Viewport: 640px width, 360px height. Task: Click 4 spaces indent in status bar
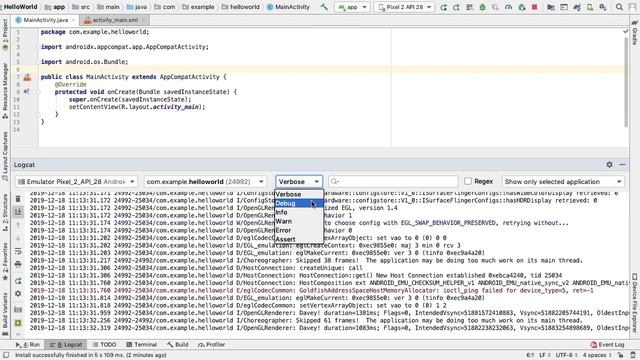pyautogui.click(x=597, y=355)
